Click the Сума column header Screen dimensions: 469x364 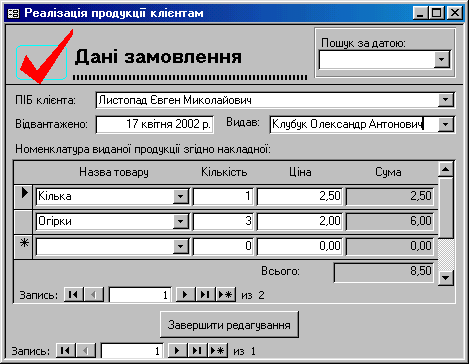pos(388,172)
